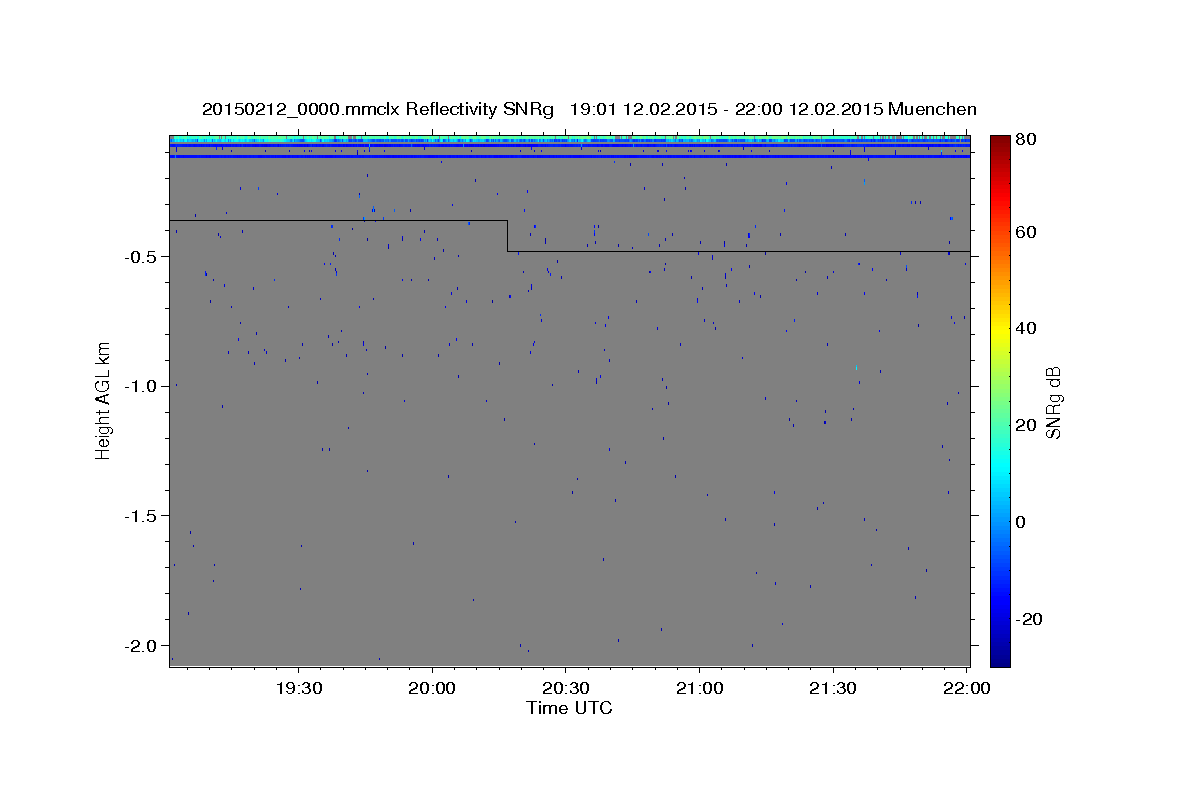Screen dimensions: 1200x800
Task: Click the -1.0 height tick label
Action: 139,386
